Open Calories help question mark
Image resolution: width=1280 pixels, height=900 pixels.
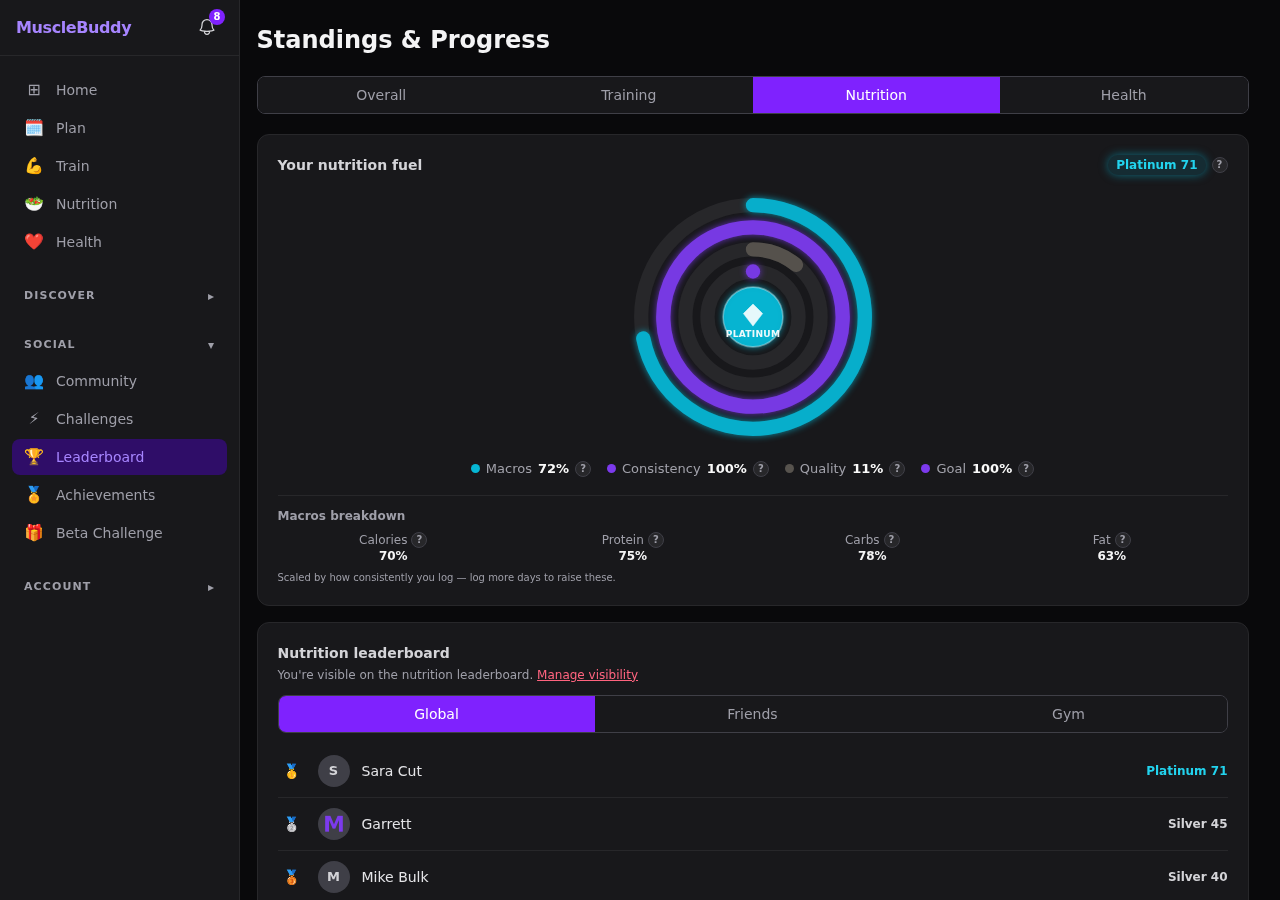(419, 540)
